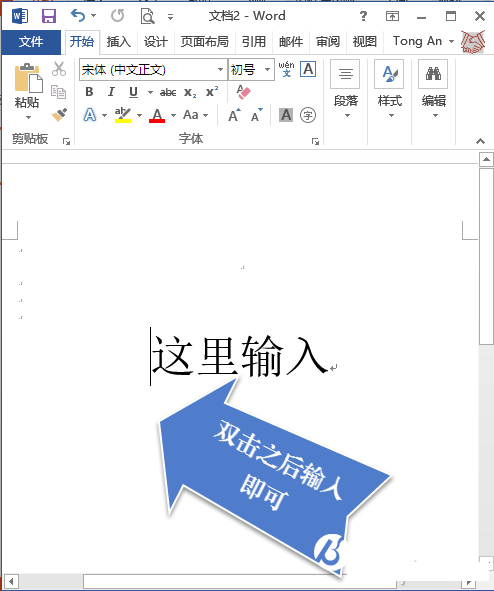Toggle Subscript formatting
This screenshot has height=591, width=494.
coord(190,92)
